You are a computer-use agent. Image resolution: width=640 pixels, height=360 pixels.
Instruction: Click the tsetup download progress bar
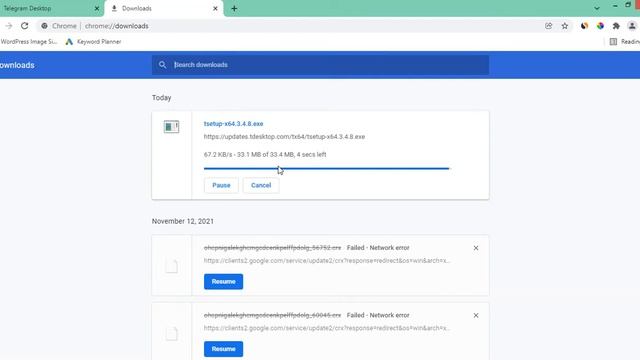(327, 168)
